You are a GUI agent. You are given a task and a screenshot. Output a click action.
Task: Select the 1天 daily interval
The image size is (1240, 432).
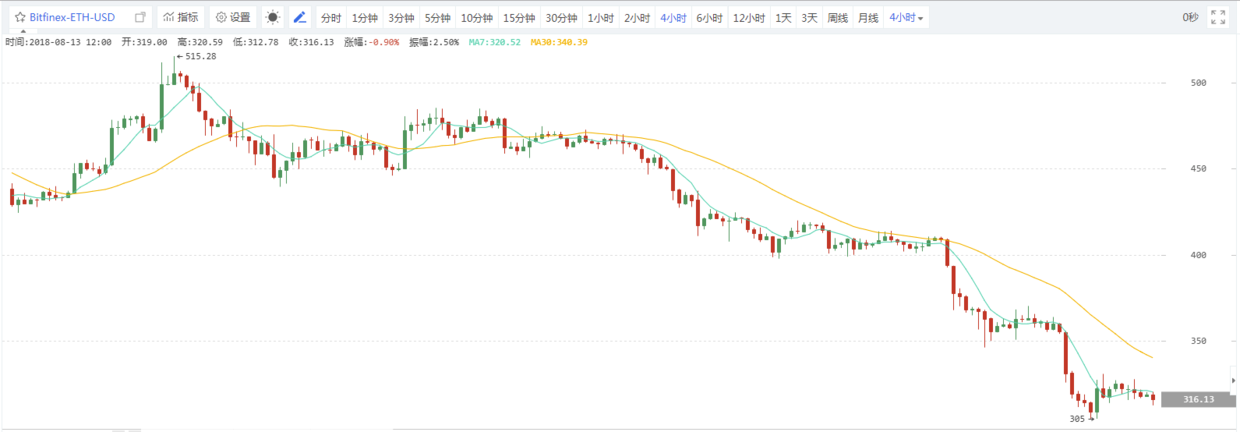click(x=783, y=18)
